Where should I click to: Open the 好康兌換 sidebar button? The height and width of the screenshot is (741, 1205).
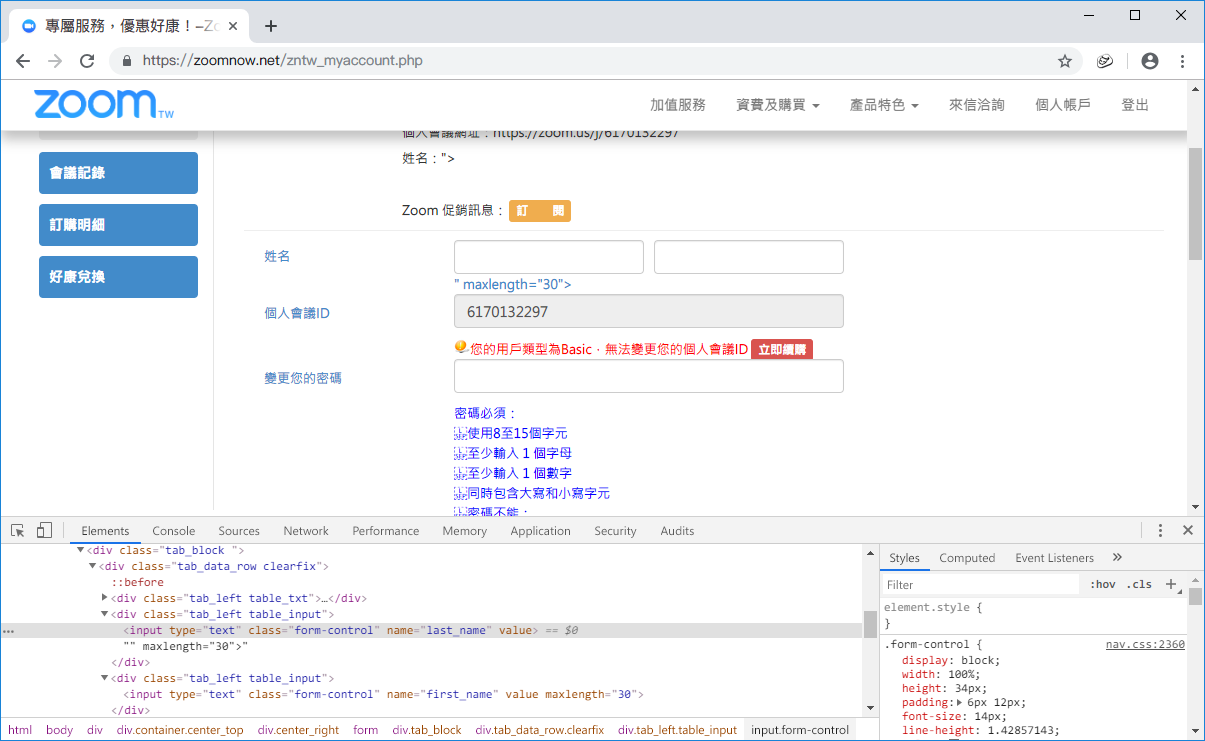(118, 277)
